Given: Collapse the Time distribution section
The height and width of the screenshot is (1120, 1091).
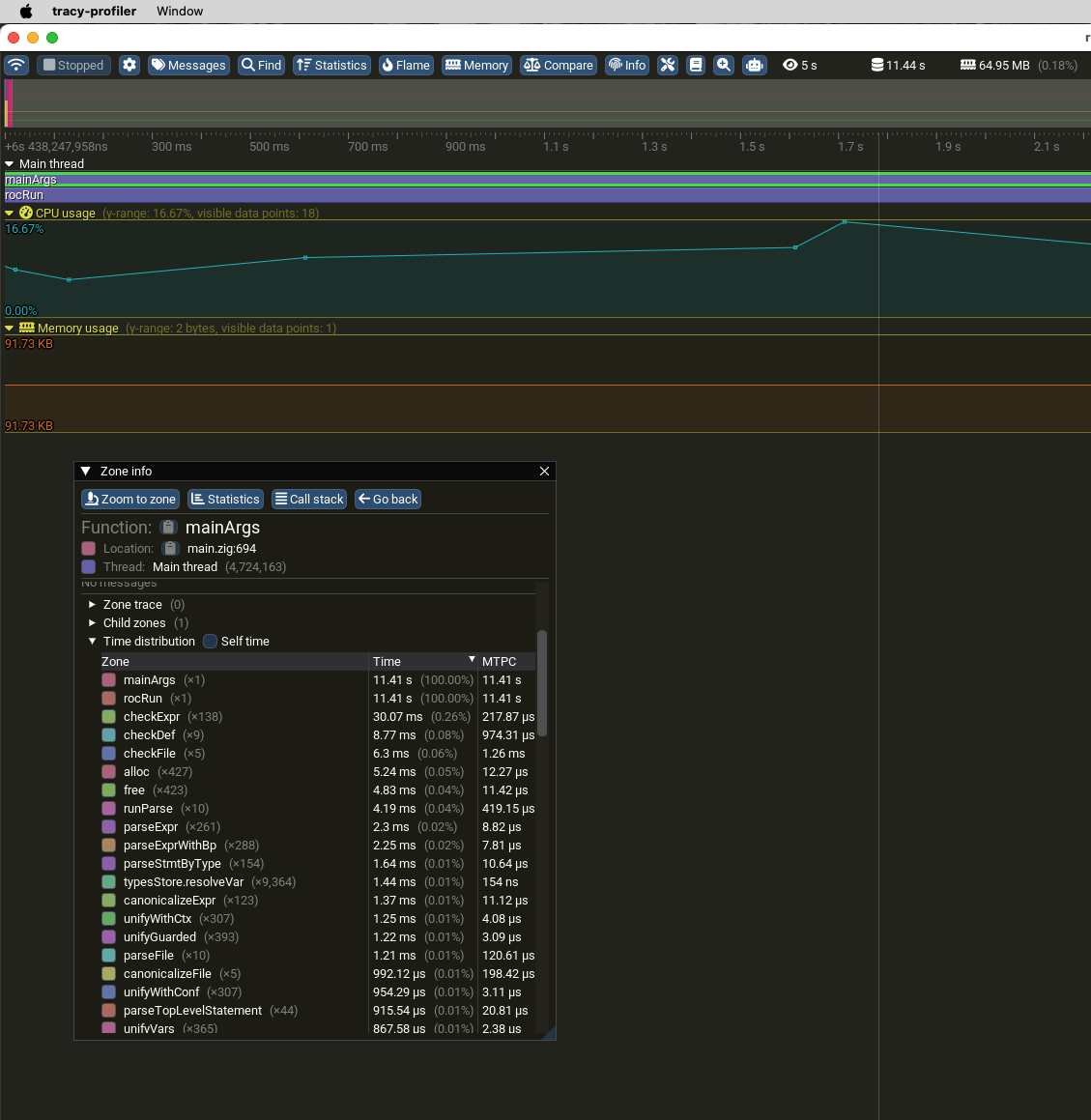Looking at the screenshot, I should pyautogui.click(x=93, y=642).
